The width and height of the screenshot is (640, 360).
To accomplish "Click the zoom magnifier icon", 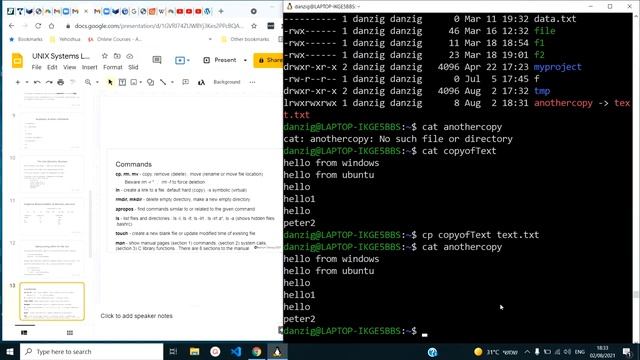I will coord(88,82).
